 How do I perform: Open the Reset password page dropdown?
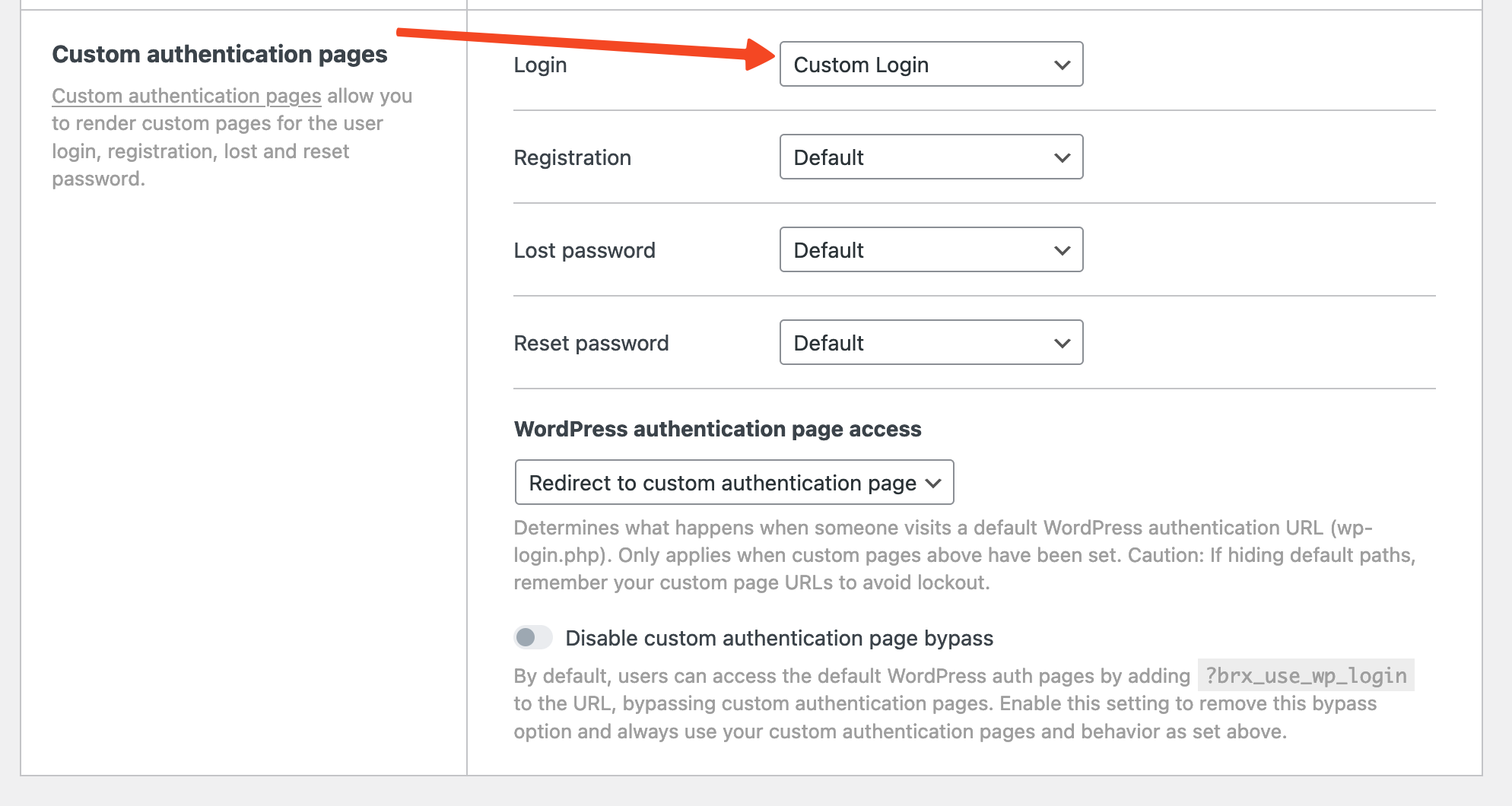(x=930, y=343)
